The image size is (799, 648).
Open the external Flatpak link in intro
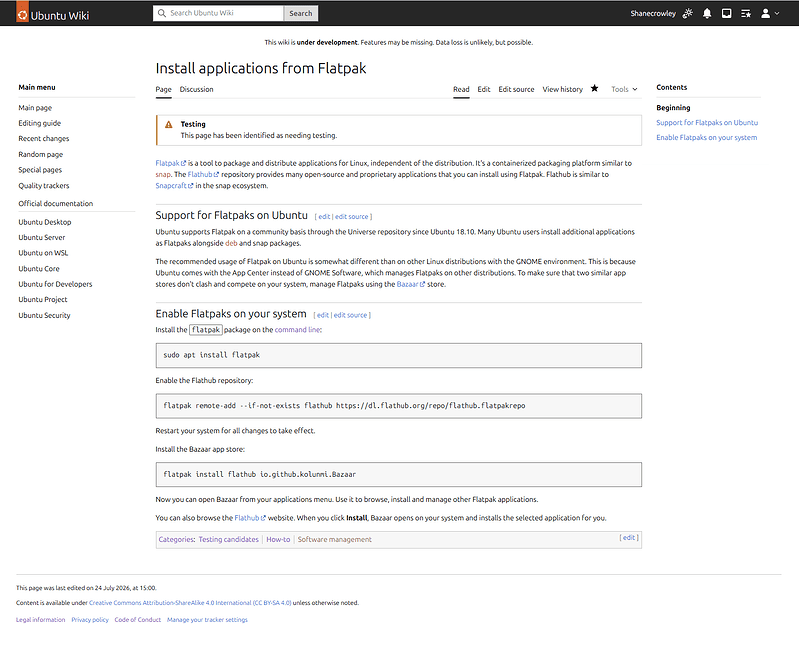pos(171,163)
